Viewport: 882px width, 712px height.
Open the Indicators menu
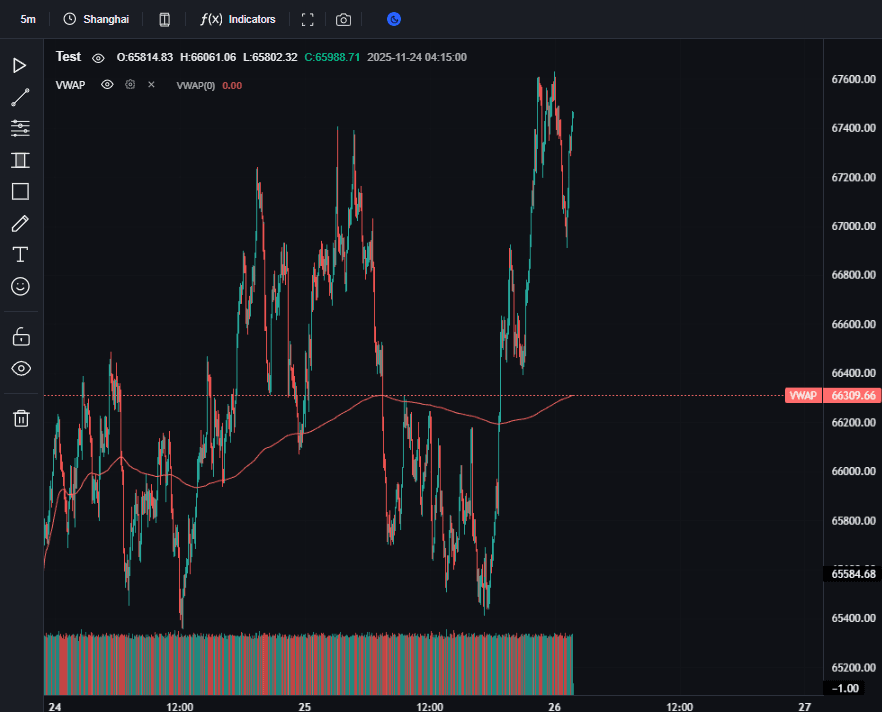point(238,19)
